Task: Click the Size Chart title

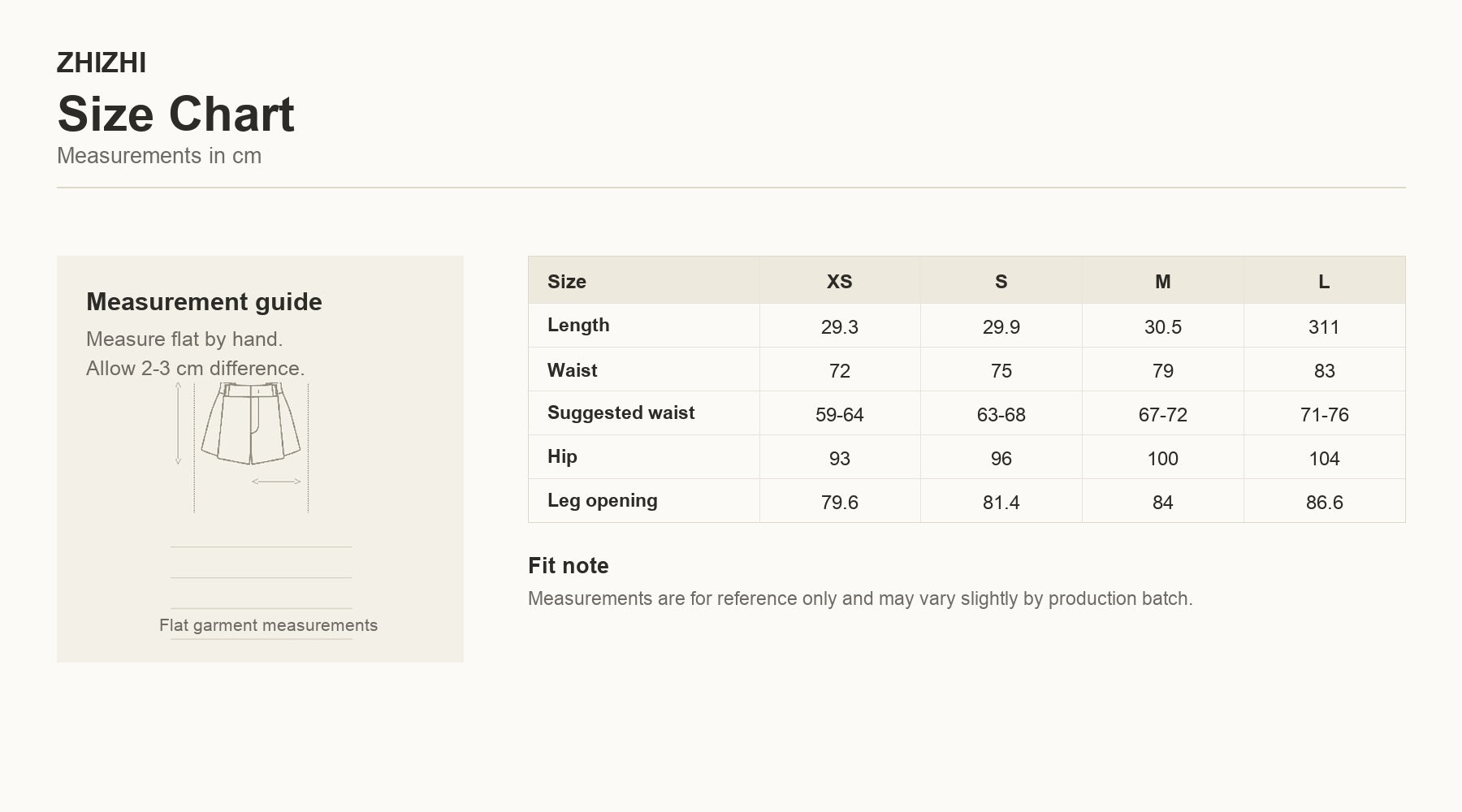Action: [175, 114]
